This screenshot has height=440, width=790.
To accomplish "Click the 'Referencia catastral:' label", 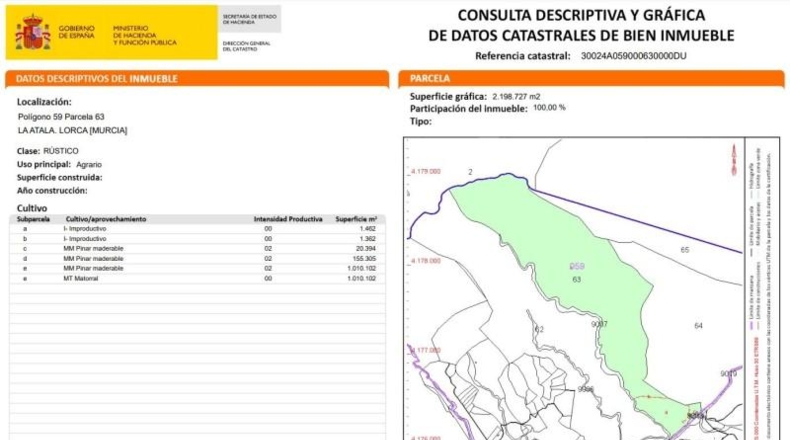I will click(x=522, y=56).
